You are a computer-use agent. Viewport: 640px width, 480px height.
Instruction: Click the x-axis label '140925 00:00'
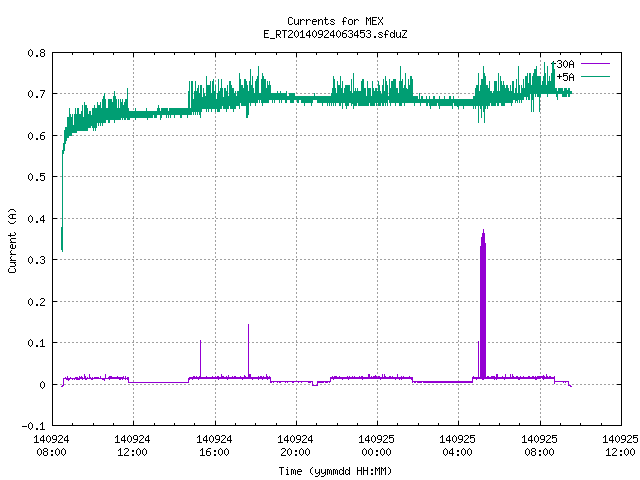[376, 446]
